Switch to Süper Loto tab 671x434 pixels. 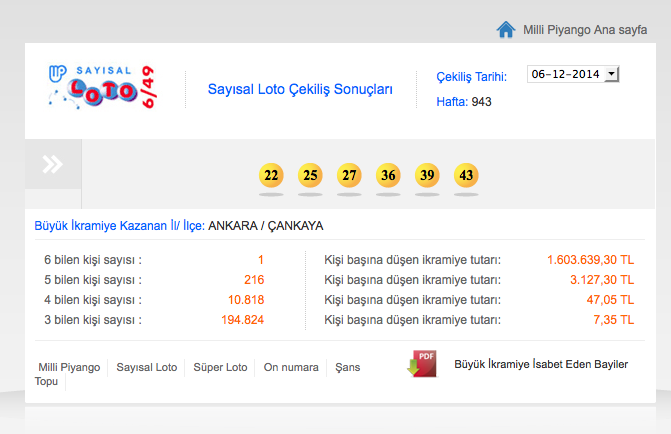[220, 367]
